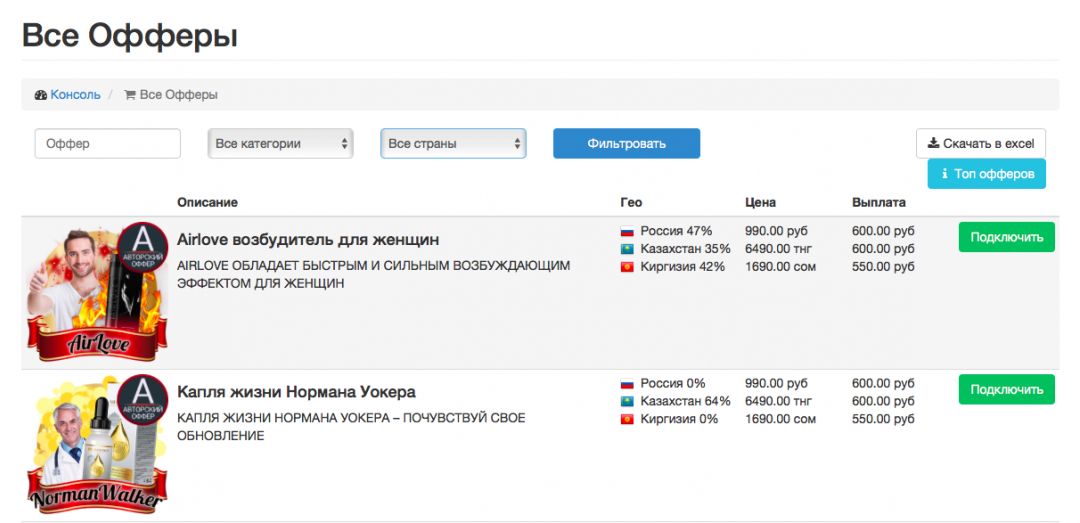Click the Гео column header
Viewport: 1080px width, 523px height.
point(631,203)
